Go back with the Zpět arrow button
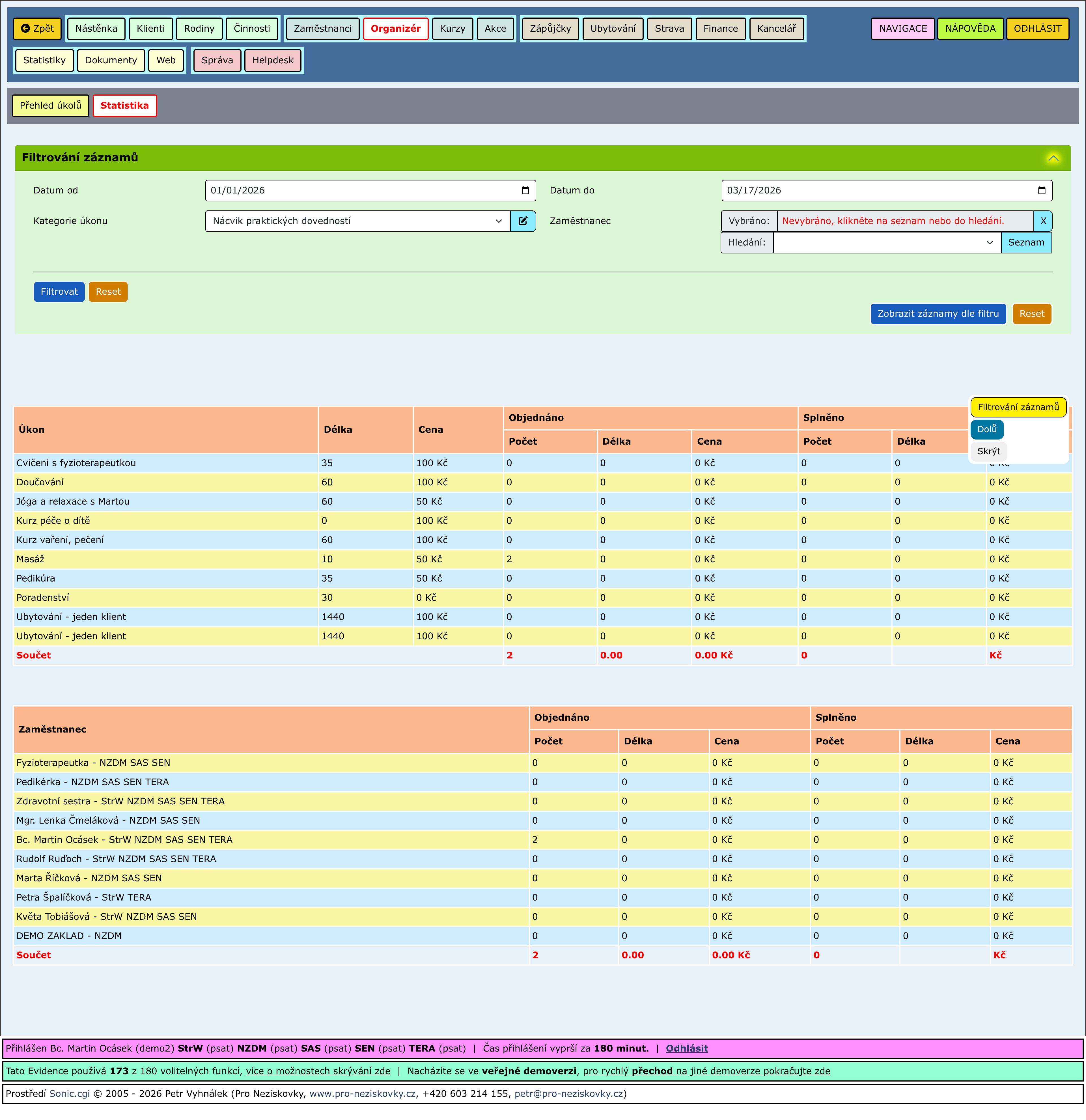 (x=37, y=29)
